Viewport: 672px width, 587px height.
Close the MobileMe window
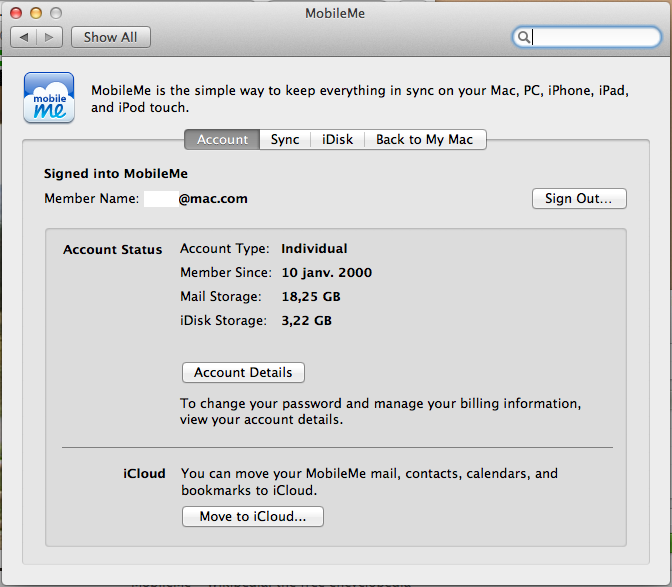point(16,13)
